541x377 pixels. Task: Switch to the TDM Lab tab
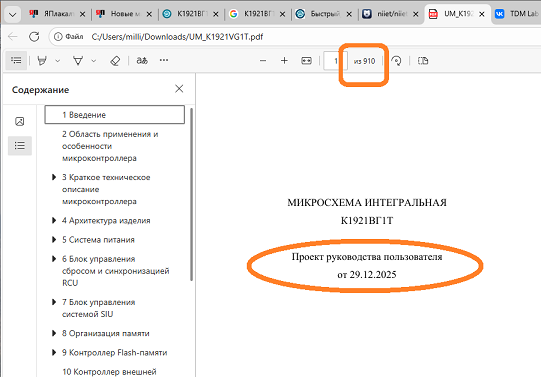click(517, 14)
